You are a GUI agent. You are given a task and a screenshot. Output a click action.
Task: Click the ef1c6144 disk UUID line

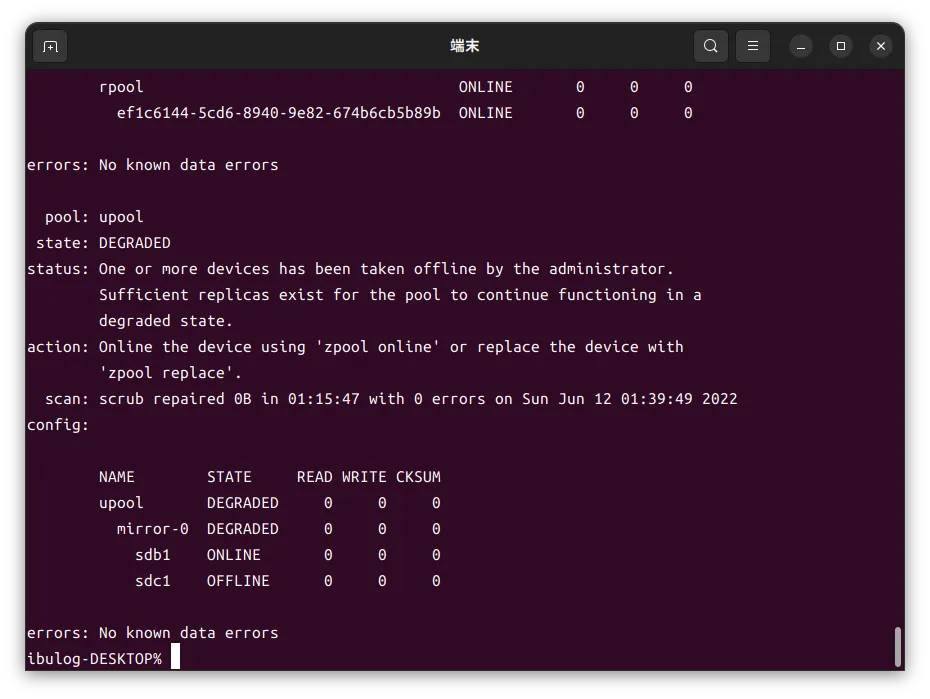(x=278, y=113)
